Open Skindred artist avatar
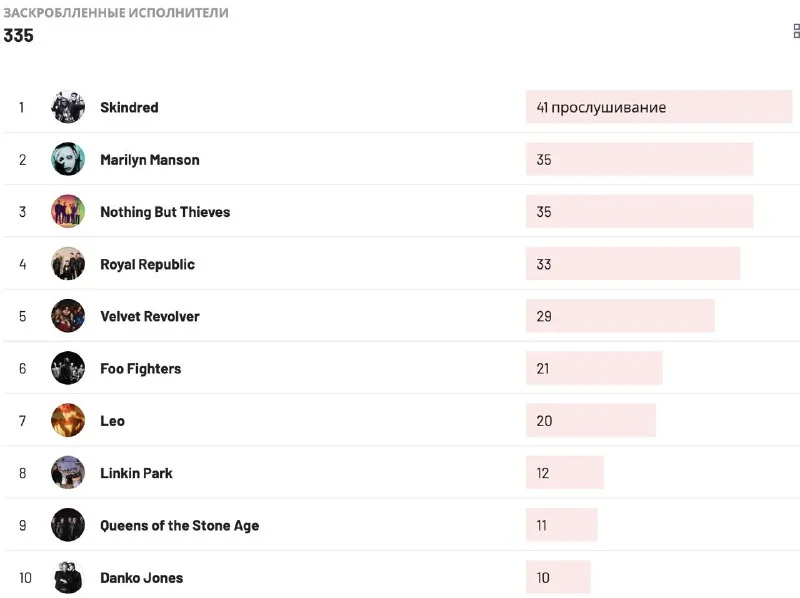Screen dimensions: 800x598 [x=68, y=107]
